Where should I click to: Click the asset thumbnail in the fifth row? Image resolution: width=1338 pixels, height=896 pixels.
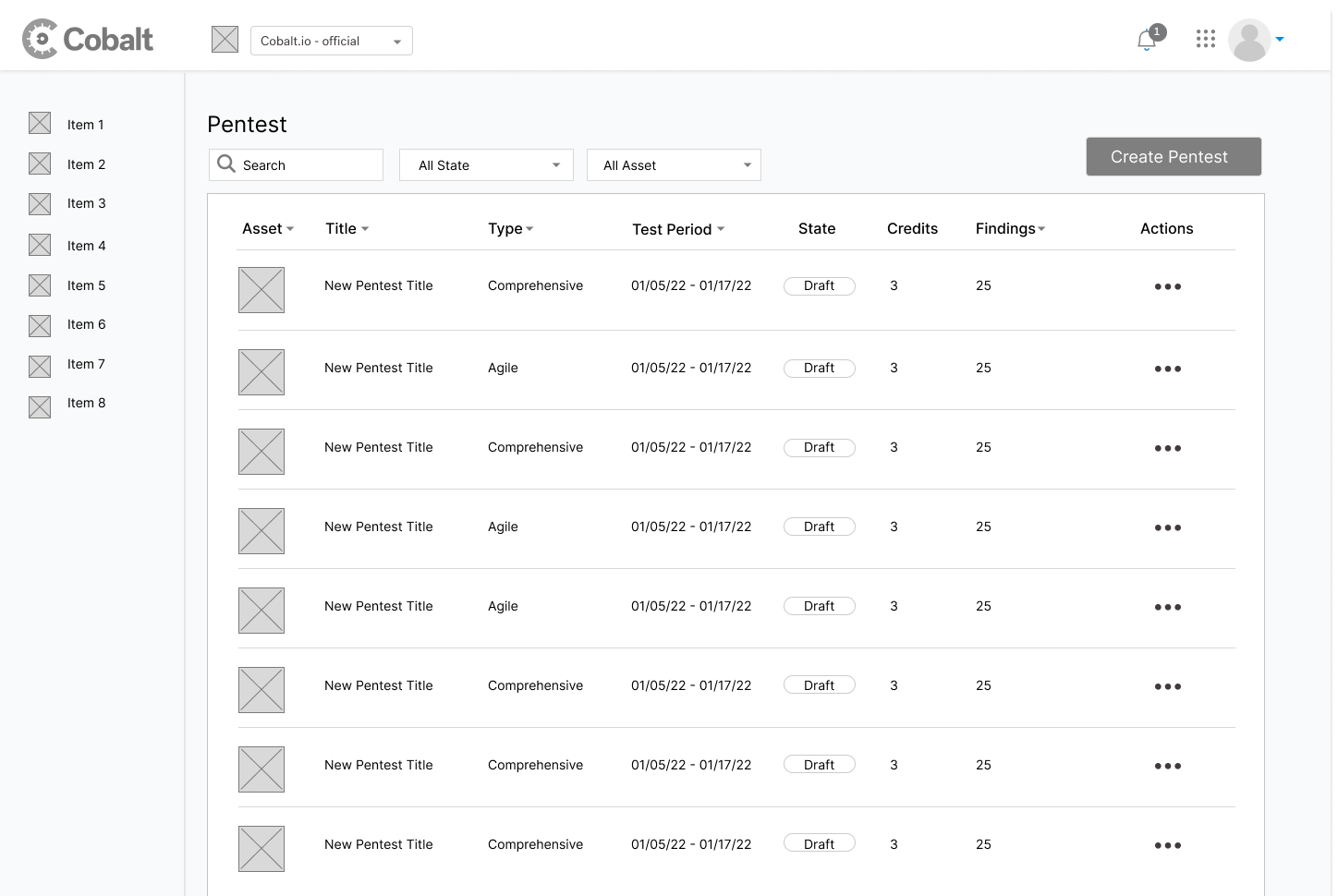262,611
